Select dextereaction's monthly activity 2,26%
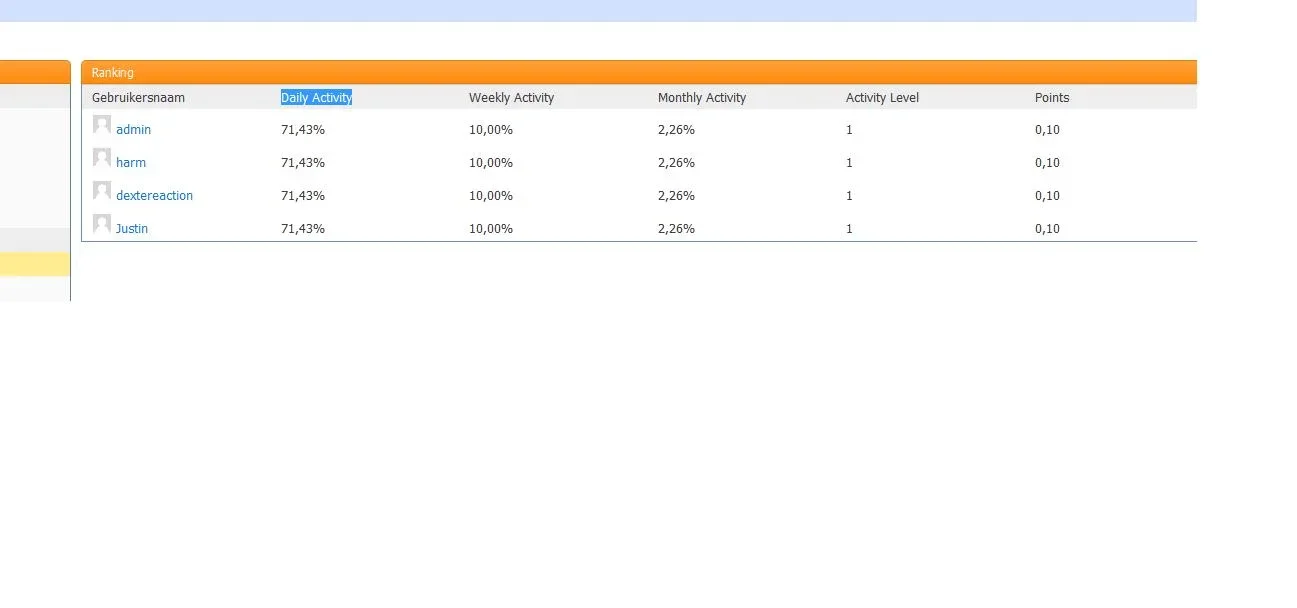Image resolution: width=1297 pixels, height=608 pixels. (x=676, y=196)
